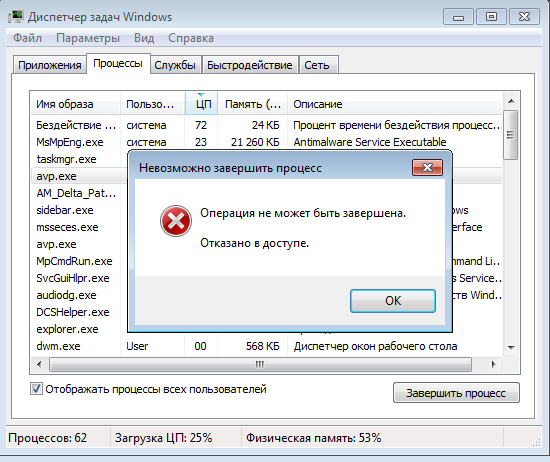Image resolution: width=550 pixels, height=462 pixels.
Task: Switch to the Службы tab
Action: pos(175,65)
